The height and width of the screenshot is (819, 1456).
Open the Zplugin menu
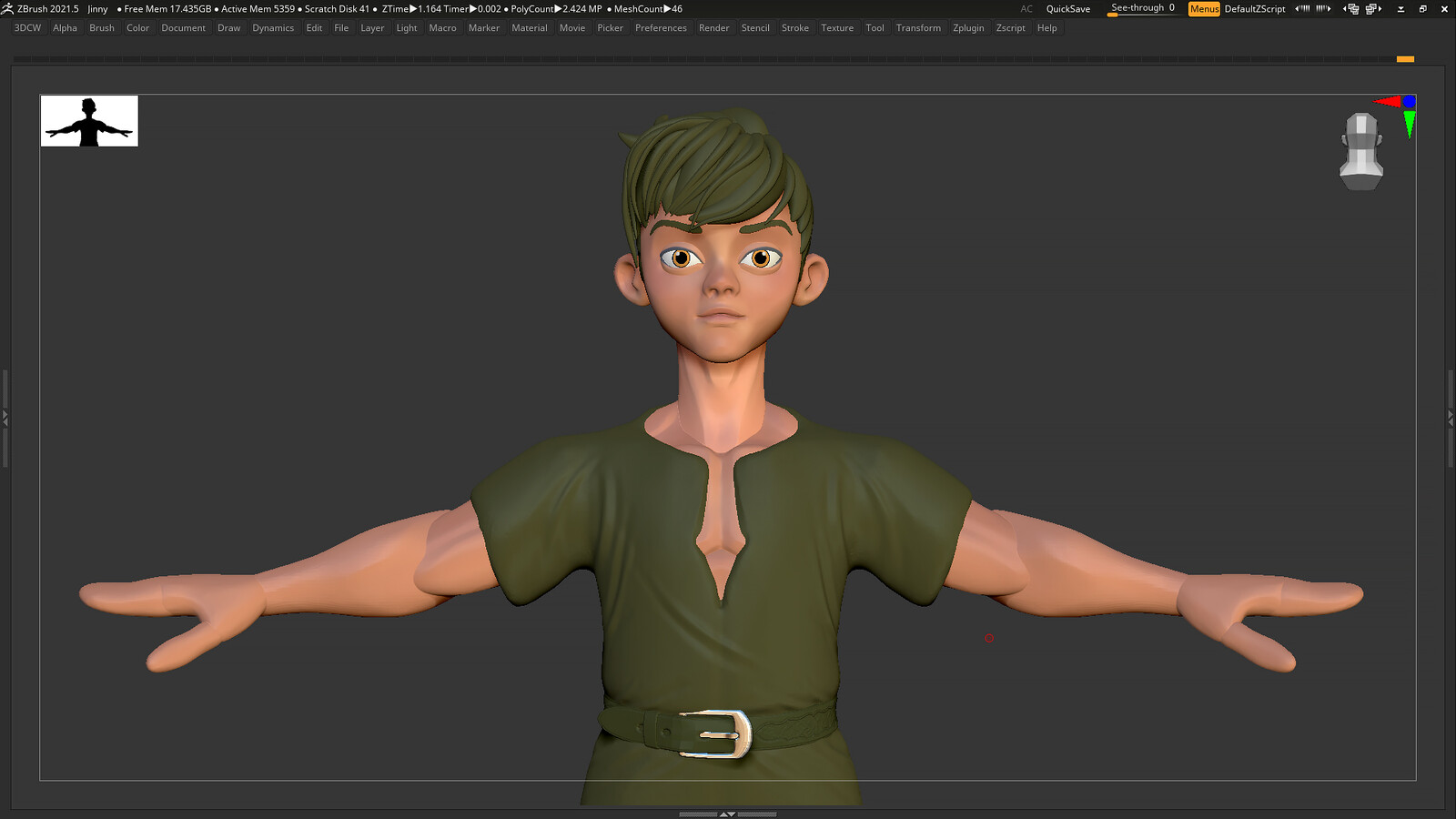pyautogui.click(x=968, y=28)
